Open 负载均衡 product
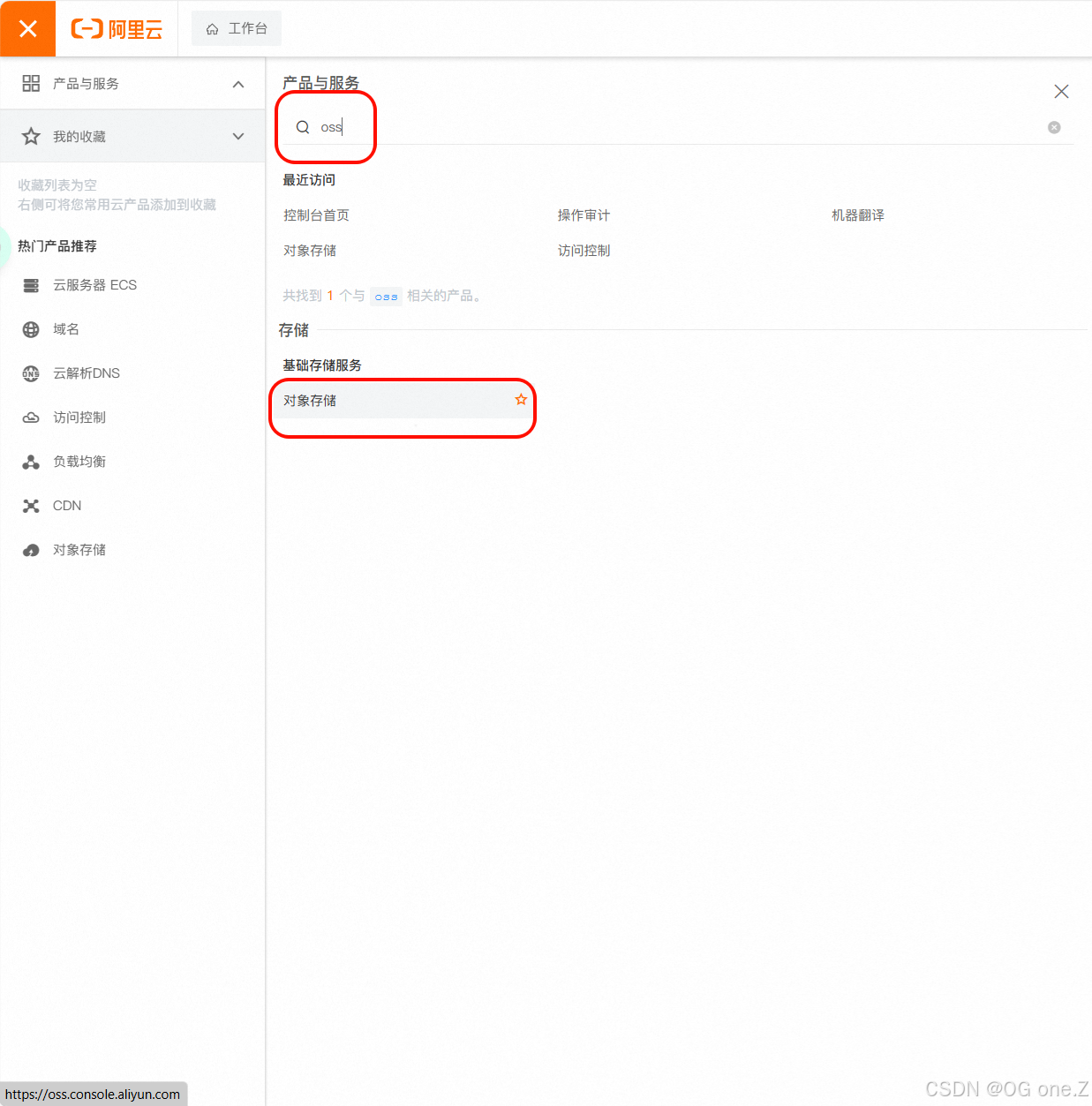The height and width of the screenshot is (1106, 1092). pos(79,462)
